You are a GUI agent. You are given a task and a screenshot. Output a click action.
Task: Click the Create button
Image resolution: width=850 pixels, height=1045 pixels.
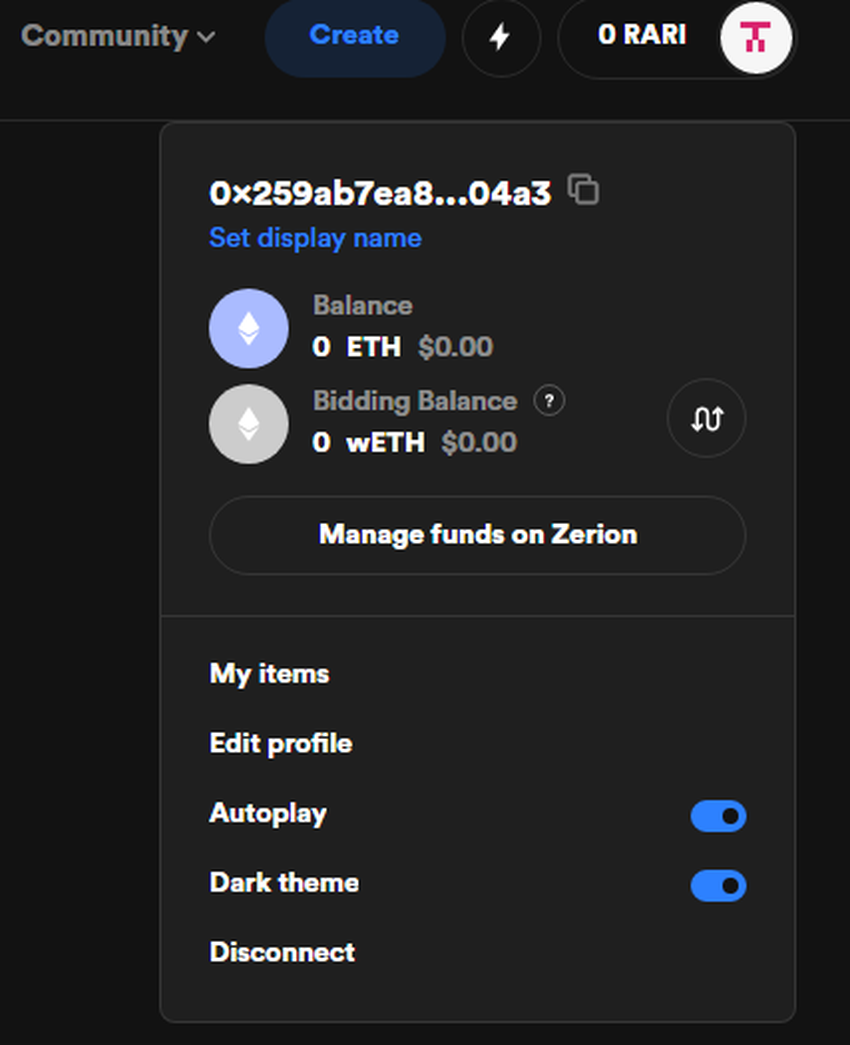[355, 36]
